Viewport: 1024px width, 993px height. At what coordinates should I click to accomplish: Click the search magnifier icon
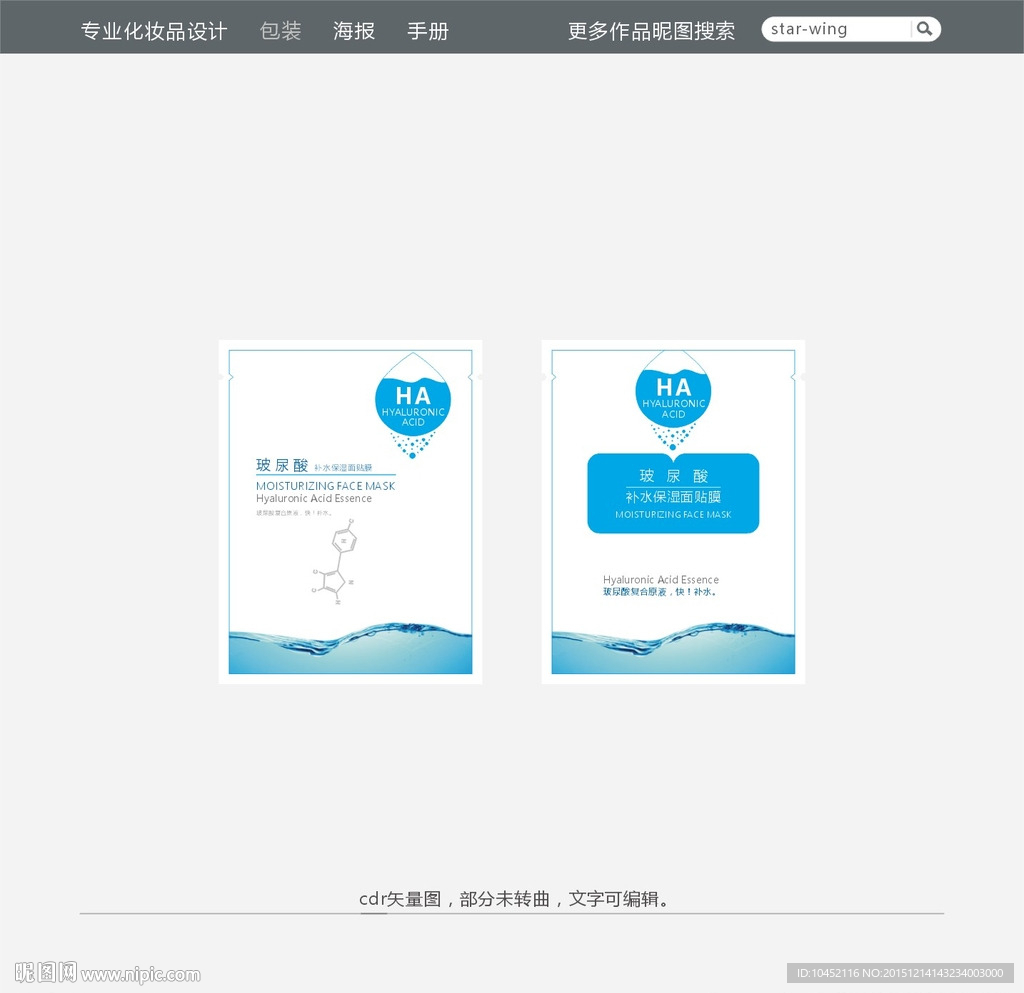[925, 28]
